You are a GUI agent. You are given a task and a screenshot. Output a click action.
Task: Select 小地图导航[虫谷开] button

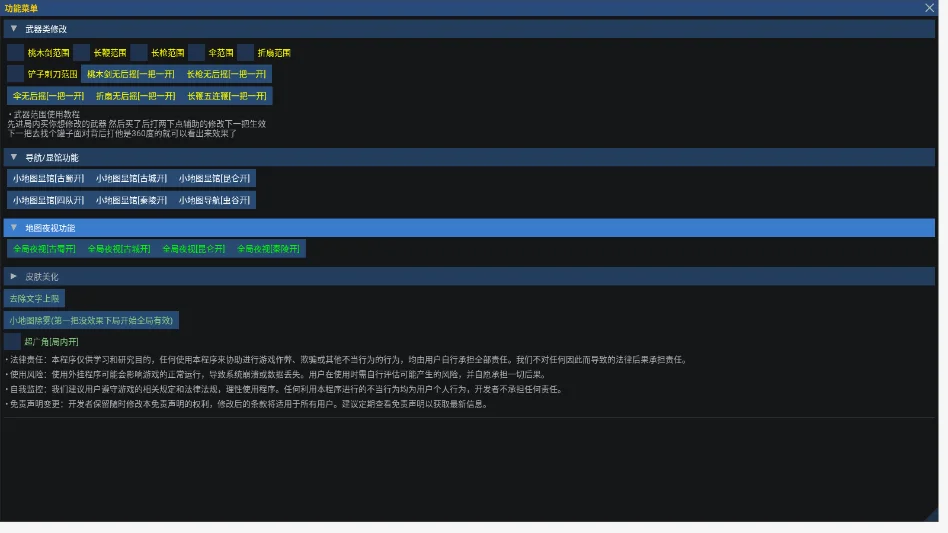pyautogui.click(x=214, y=200)
